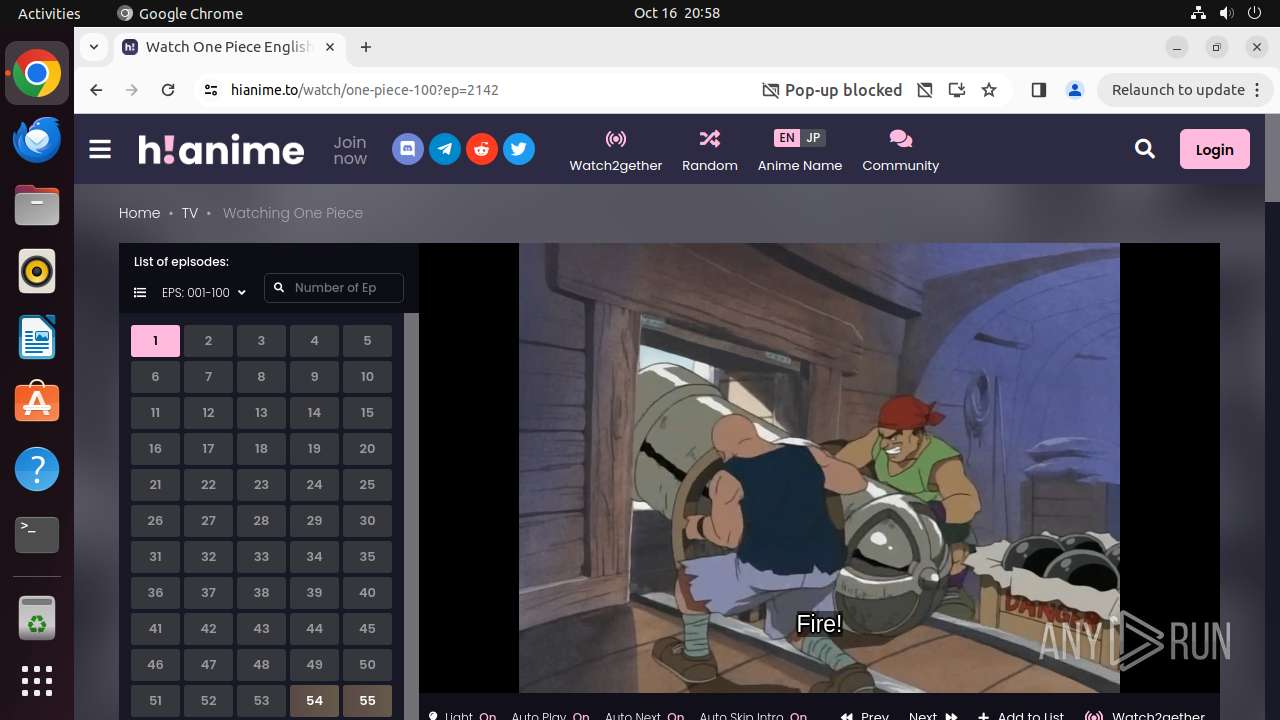This screenshot has width=1280, height=720.
Task: Open the Discord social icon
Action: 407,149
